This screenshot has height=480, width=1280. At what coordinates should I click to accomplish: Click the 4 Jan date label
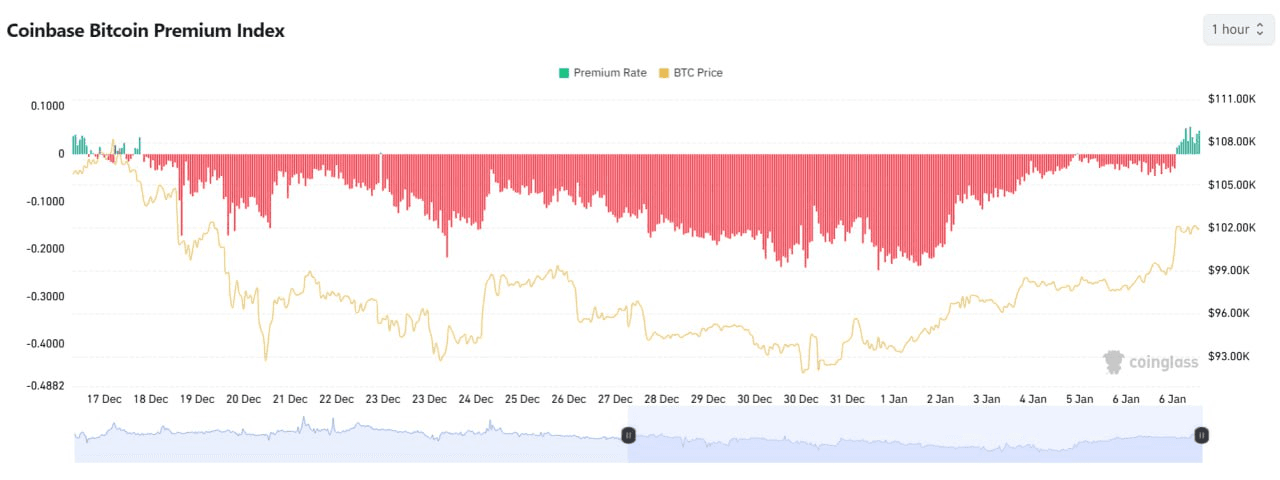click(1033, 399)
